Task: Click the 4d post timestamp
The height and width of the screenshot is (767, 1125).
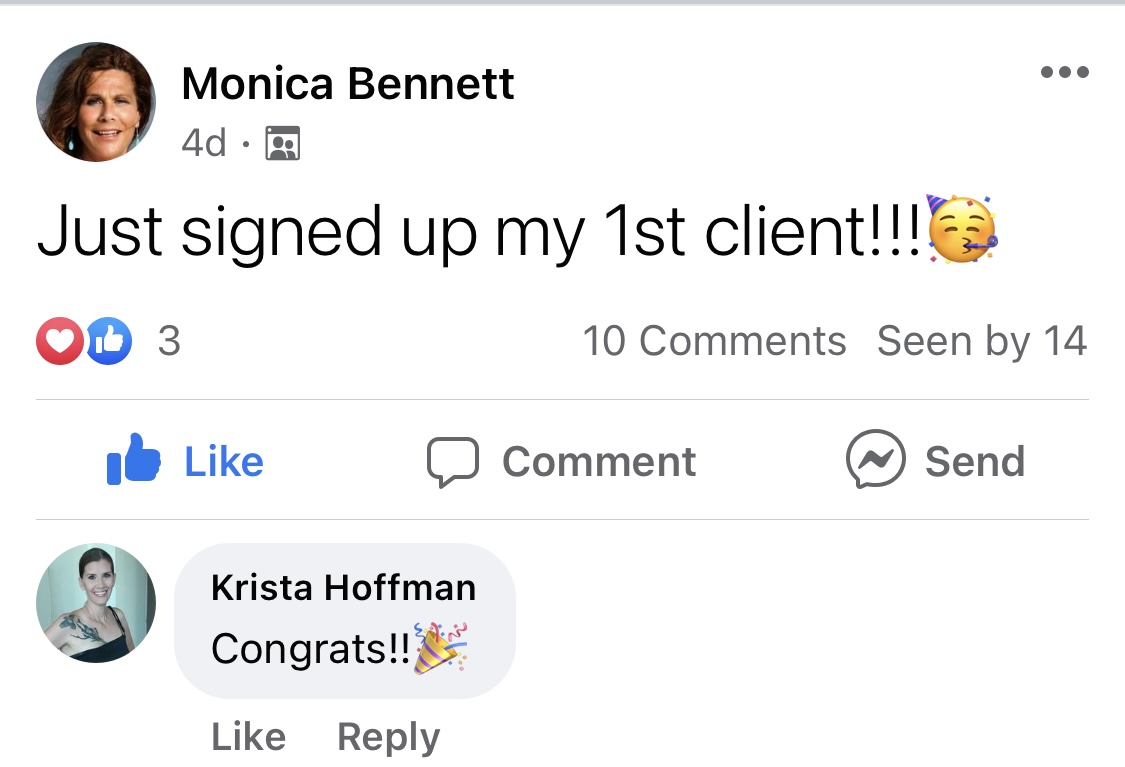Action: click(x=204, y=143)
